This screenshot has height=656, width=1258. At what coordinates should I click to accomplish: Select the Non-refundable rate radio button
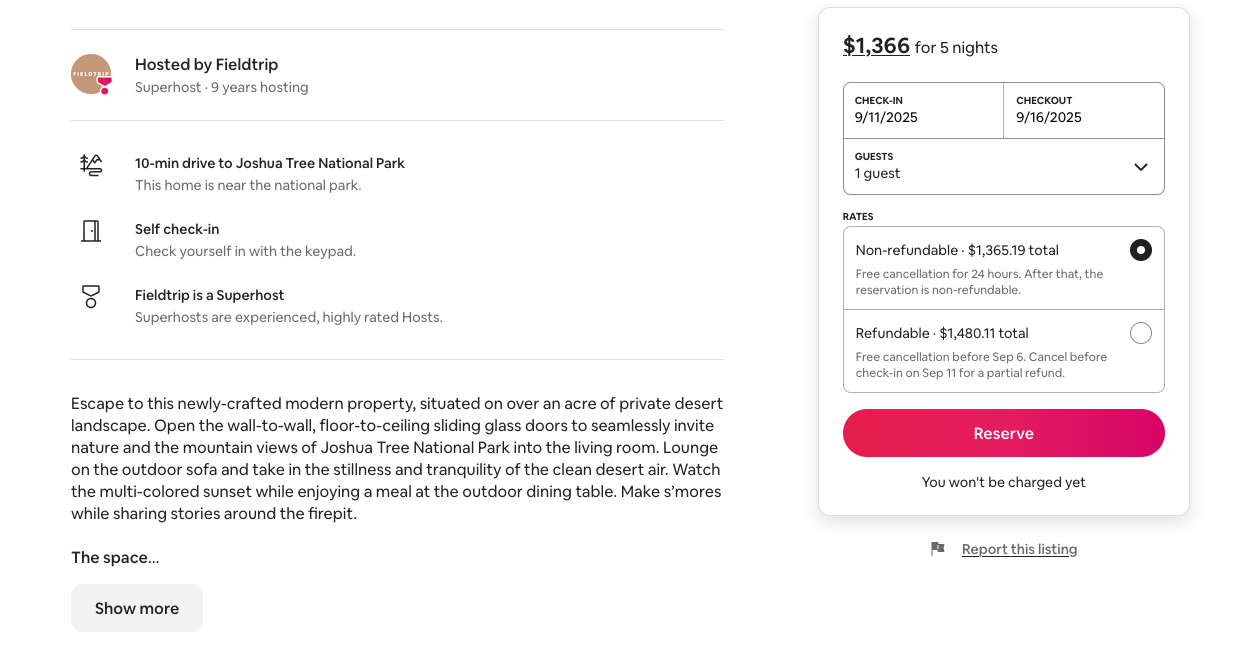coord(1140,250)
